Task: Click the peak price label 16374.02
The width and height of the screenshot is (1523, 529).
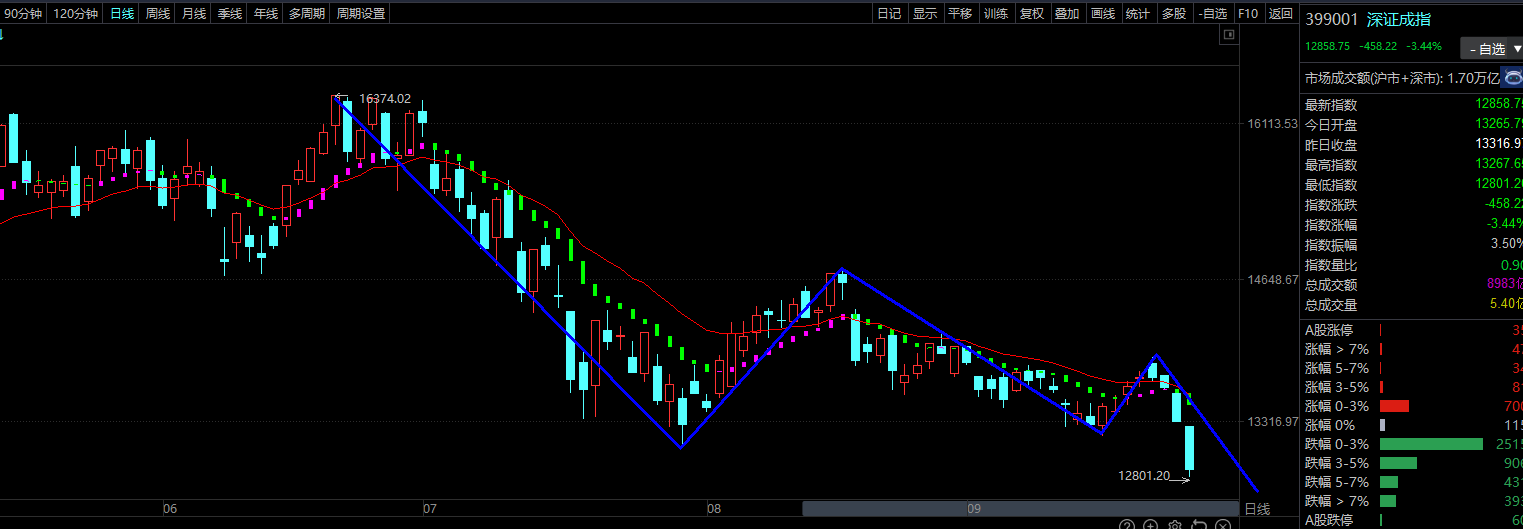Action: [x=385, y=98]
